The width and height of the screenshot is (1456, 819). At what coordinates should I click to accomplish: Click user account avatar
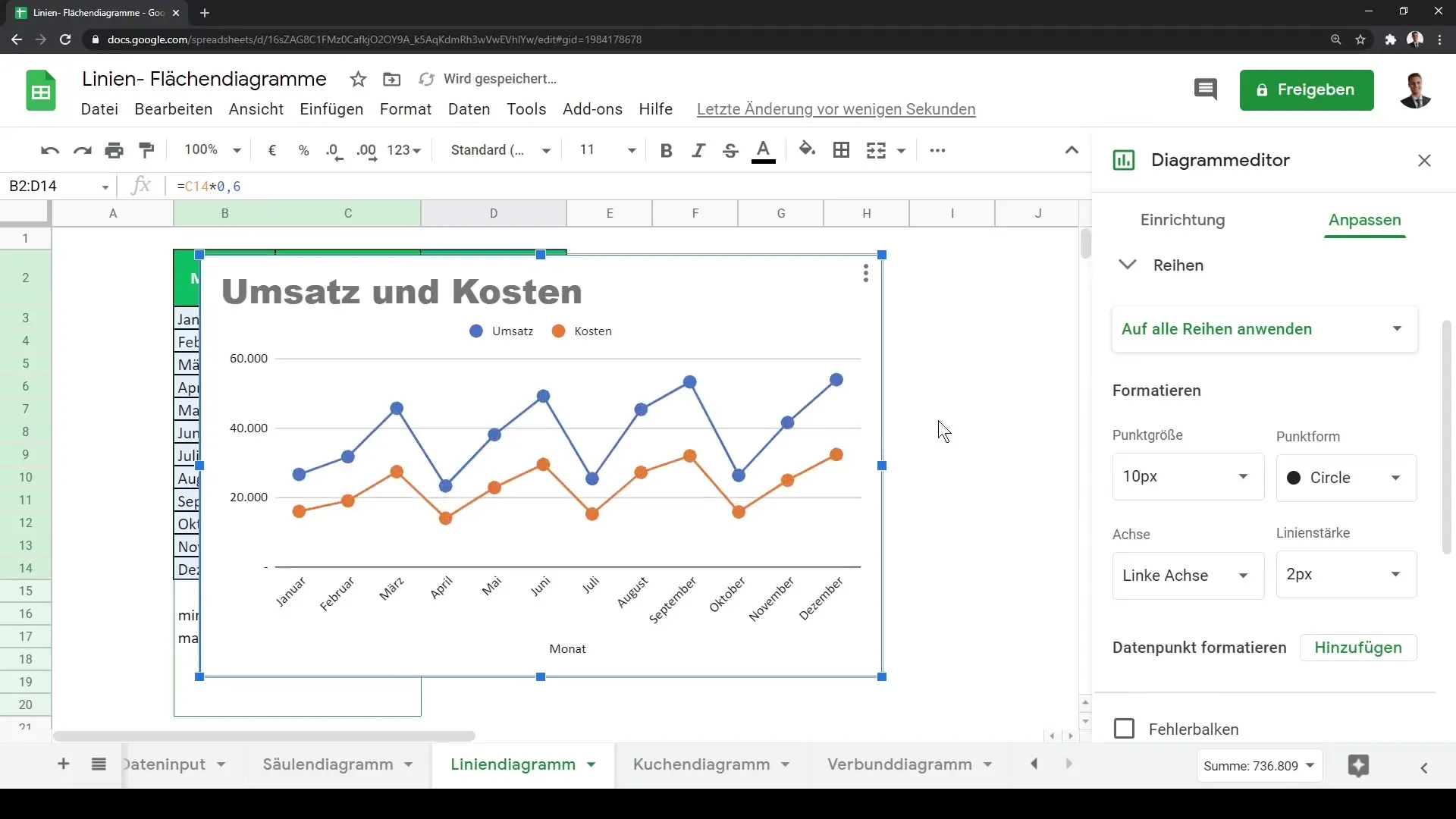[x=1415, y=90]
